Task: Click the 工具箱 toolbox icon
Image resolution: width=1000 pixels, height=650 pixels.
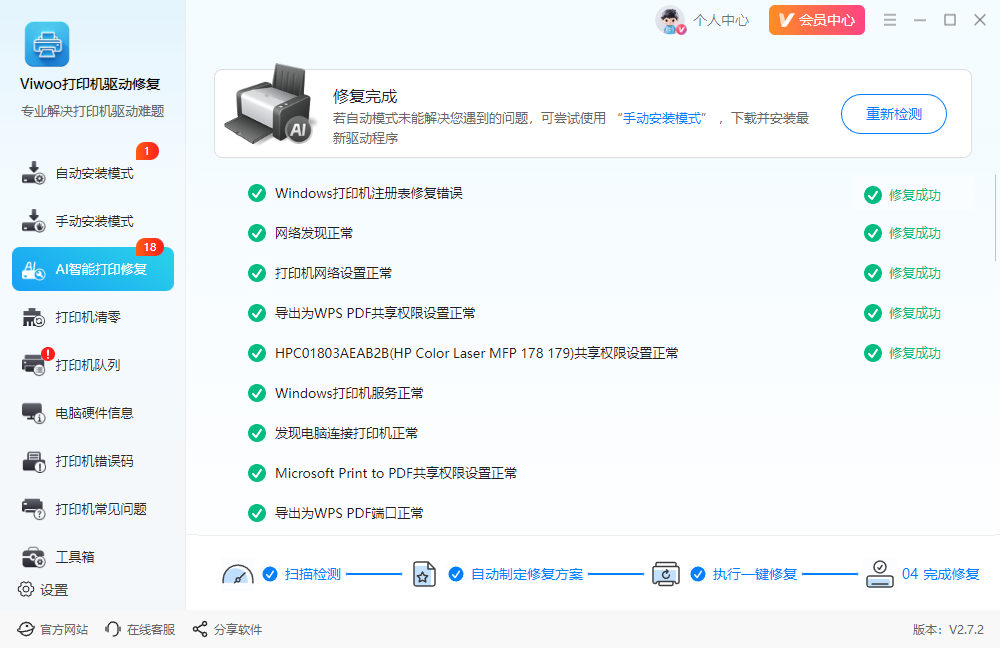Action: [34, 557]
